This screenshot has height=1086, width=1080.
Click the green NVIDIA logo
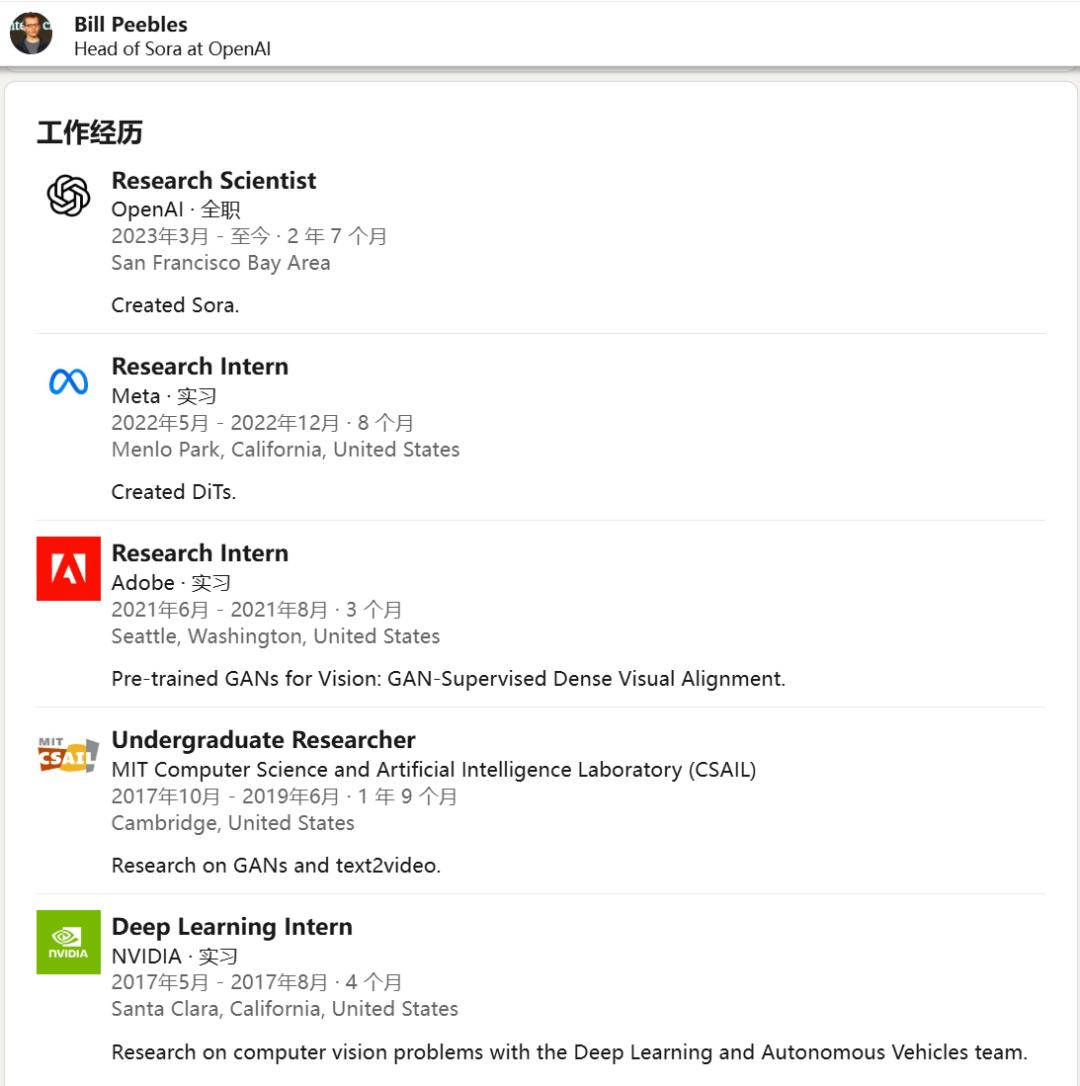(x=68, y=942)
